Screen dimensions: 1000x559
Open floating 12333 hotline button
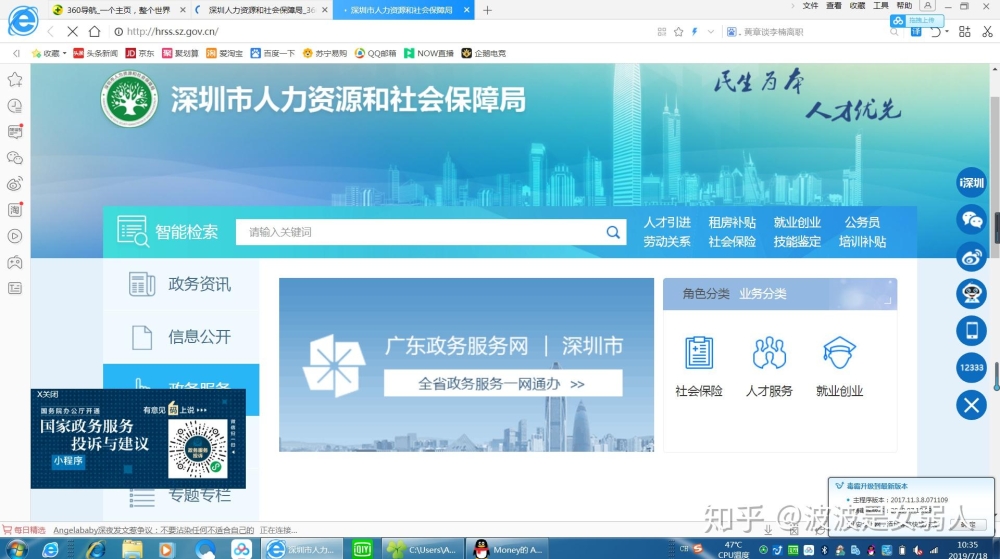click(x=971, y=368)
